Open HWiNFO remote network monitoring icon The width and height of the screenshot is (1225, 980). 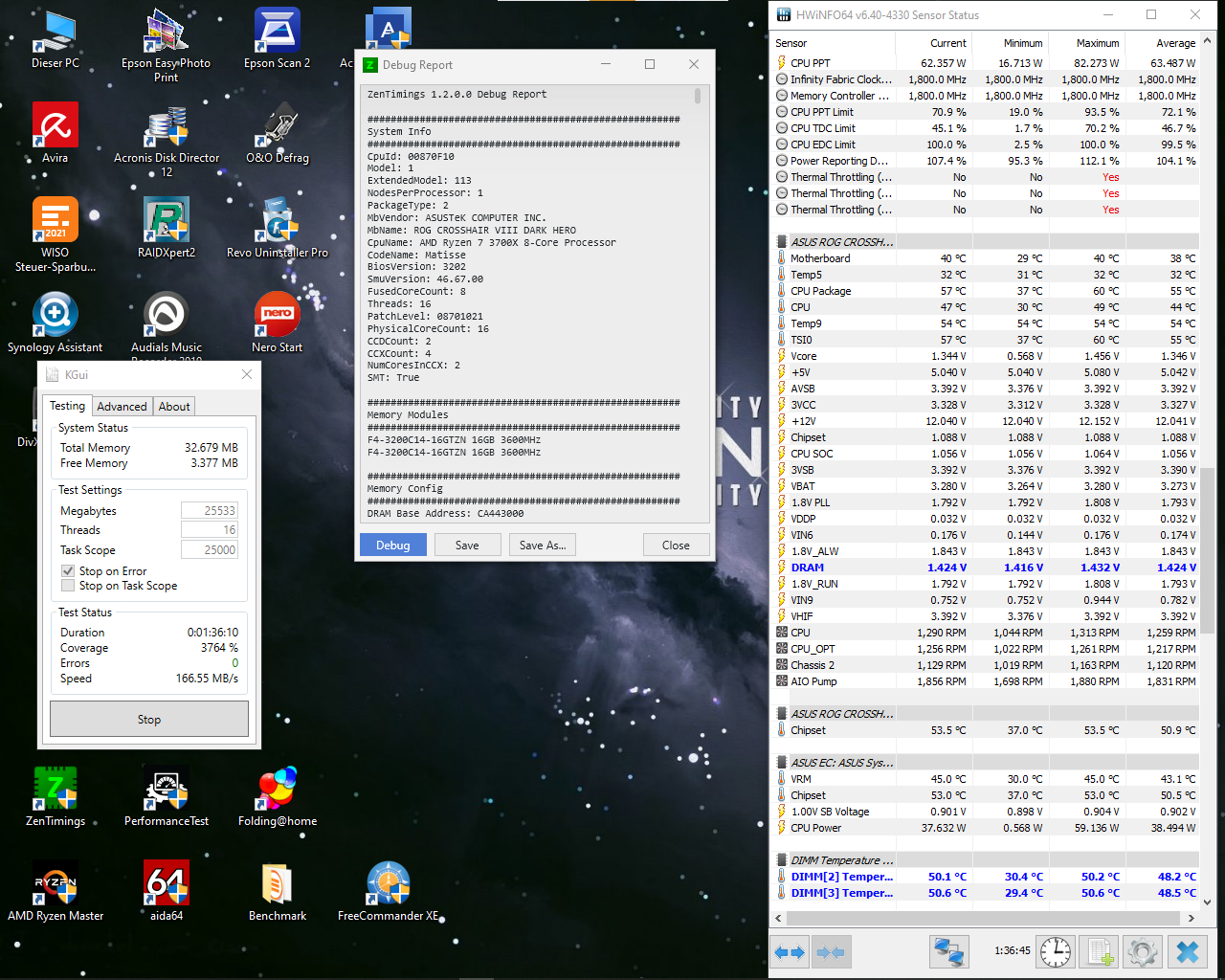pyautogui.click(x=949, y=952)
